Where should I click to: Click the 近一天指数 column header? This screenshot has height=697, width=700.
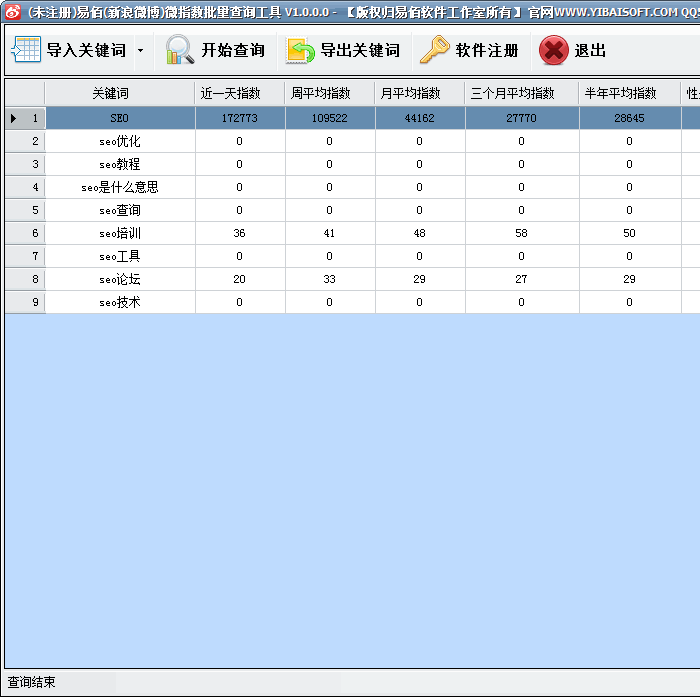tap(240, 93)
